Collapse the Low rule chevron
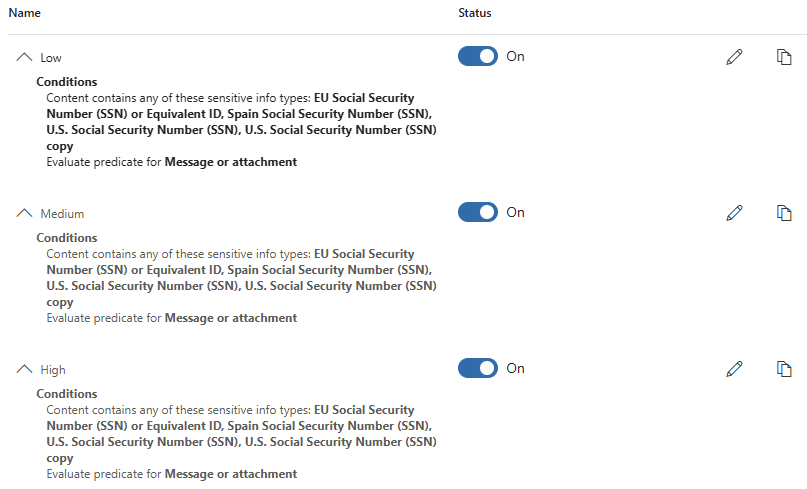This screenshot has width=807, height=489. click(x=25, y=58)
